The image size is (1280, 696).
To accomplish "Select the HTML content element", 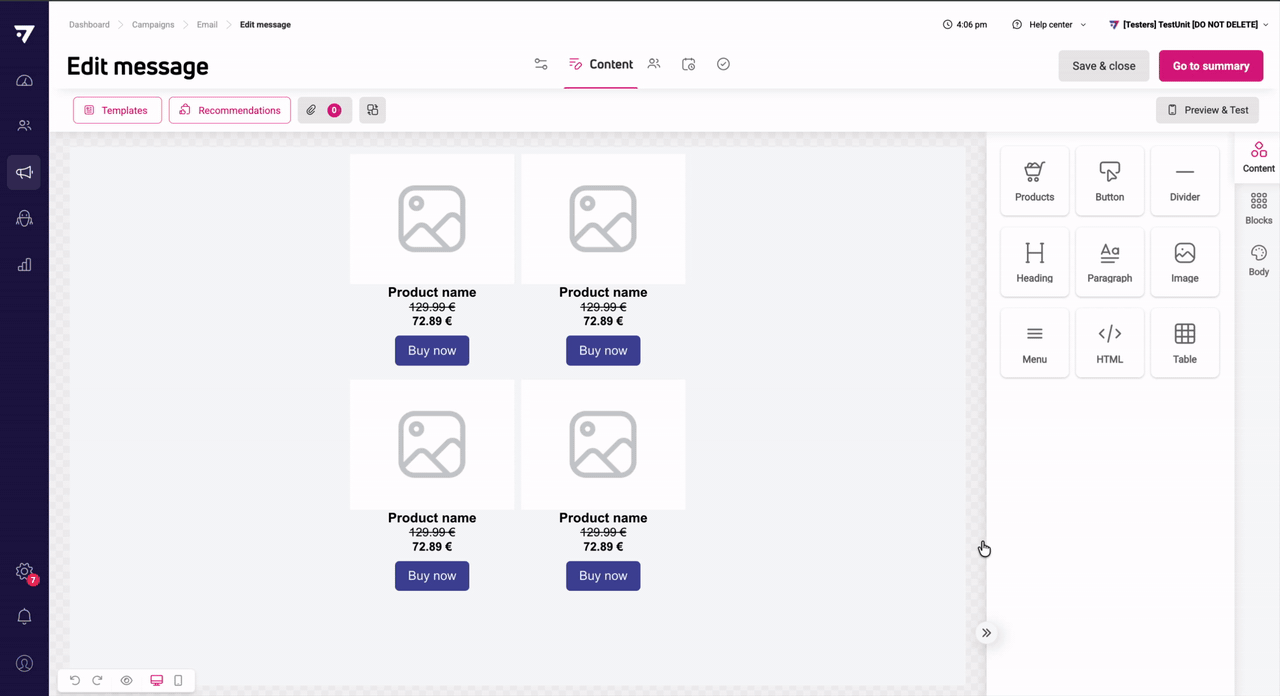I will pyautogui.click(x=1109, y=343).
